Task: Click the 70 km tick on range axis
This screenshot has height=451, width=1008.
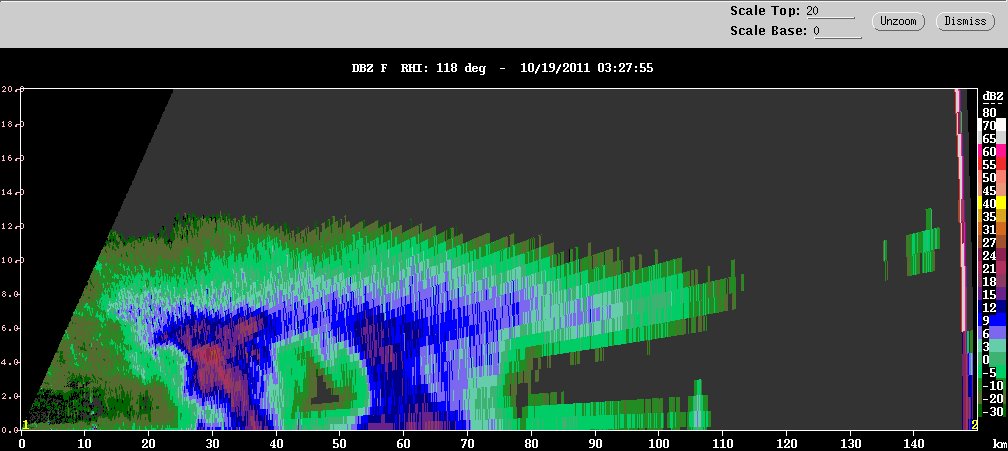Action: point(468,443)
